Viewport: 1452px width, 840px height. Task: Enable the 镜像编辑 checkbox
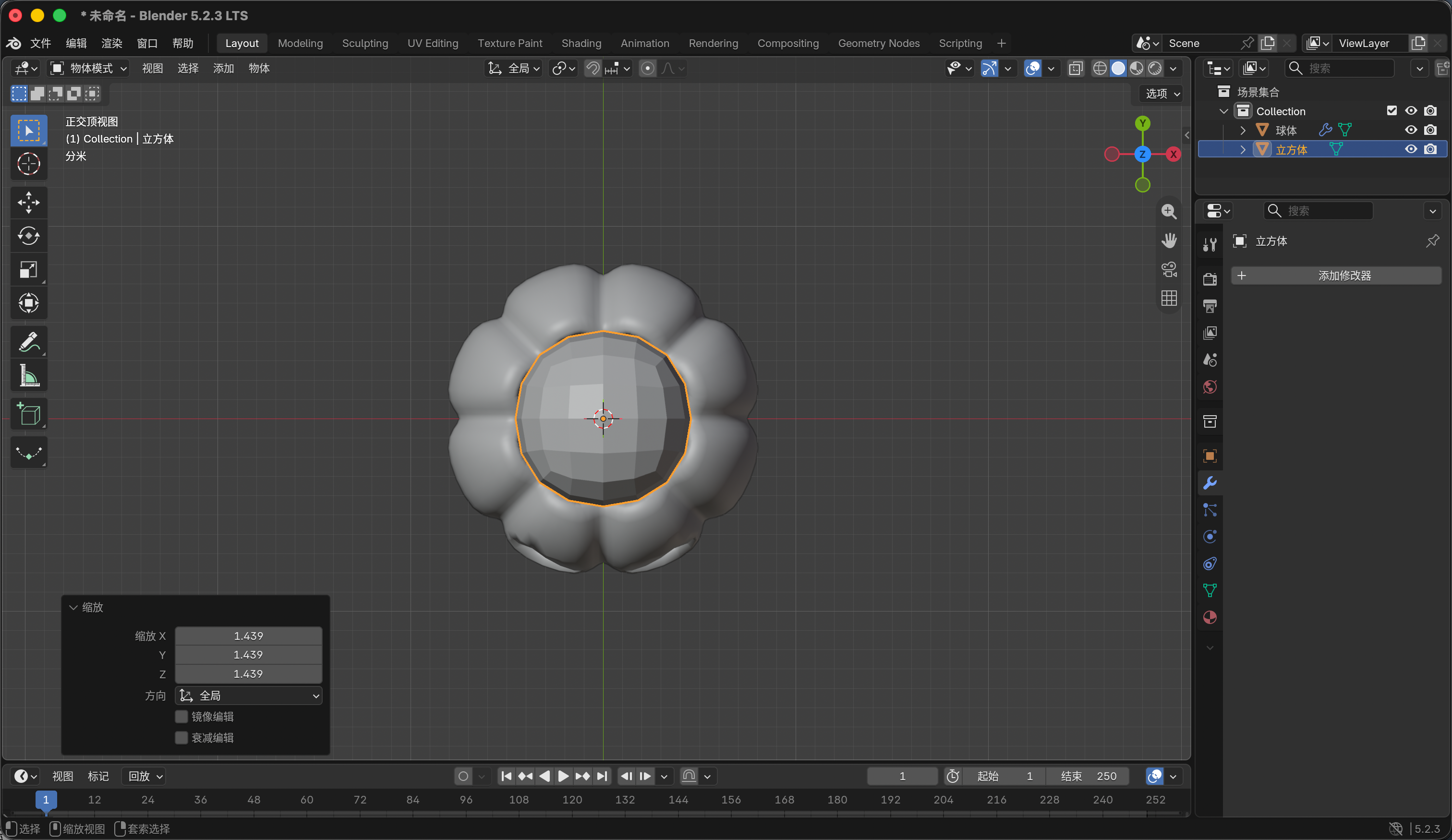coord(181,717)
